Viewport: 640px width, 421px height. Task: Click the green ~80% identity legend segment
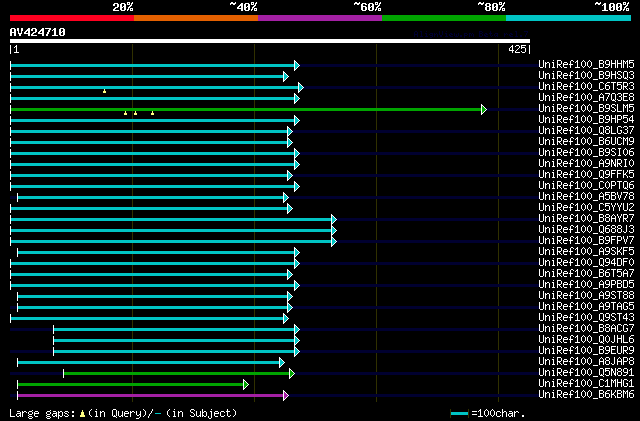(444, 18)
